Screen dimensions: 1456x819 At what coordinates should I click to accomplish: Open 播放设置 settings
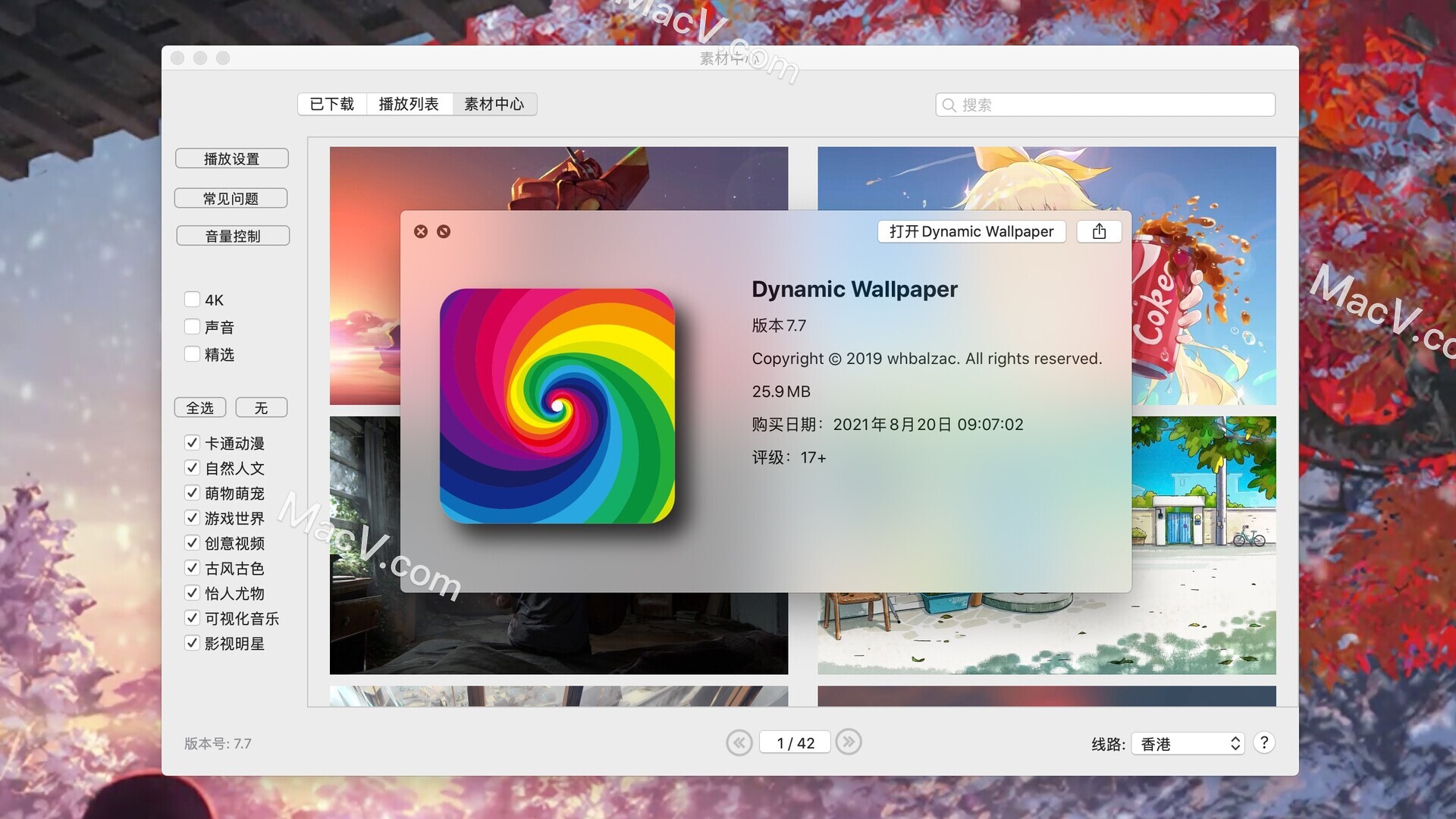point(231,158)
